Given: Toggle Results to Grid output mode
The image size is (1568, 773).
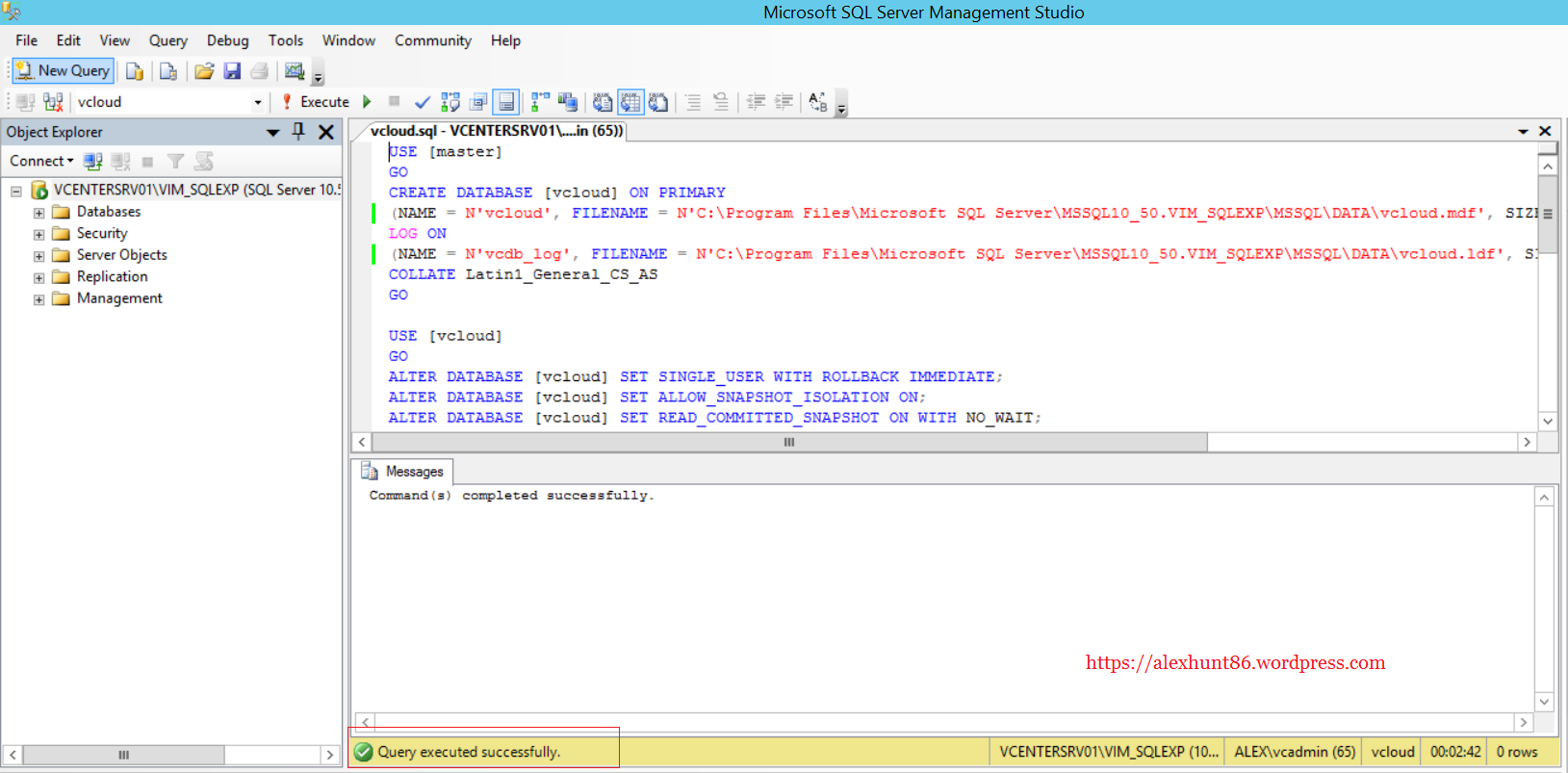Looking at the screenshot, I should click(630, 102).
